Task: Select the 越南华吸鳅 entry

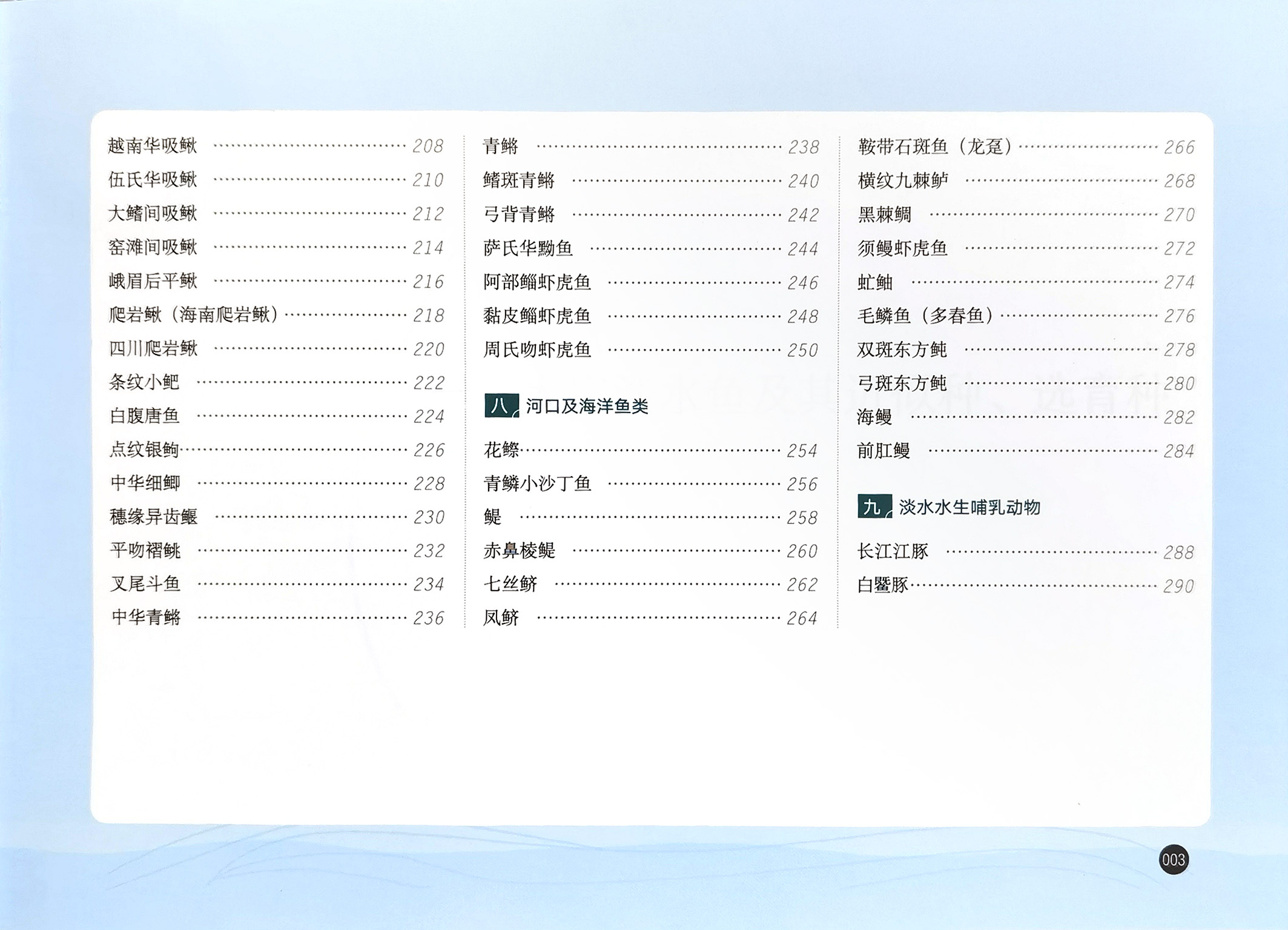Action: coord(153,146)
